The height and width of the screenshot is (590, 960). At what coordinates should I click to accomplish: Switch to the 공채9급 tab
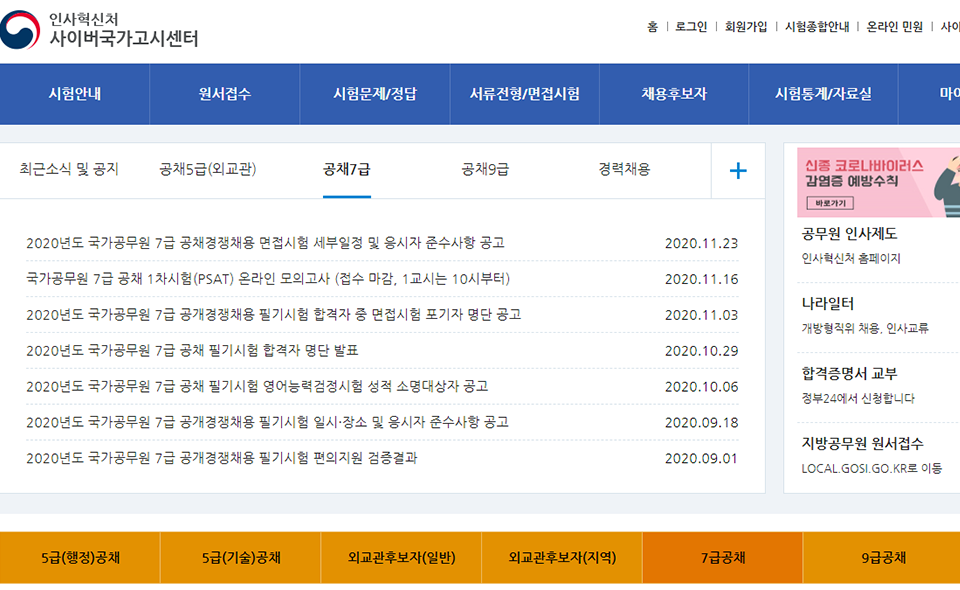[486, 170]
